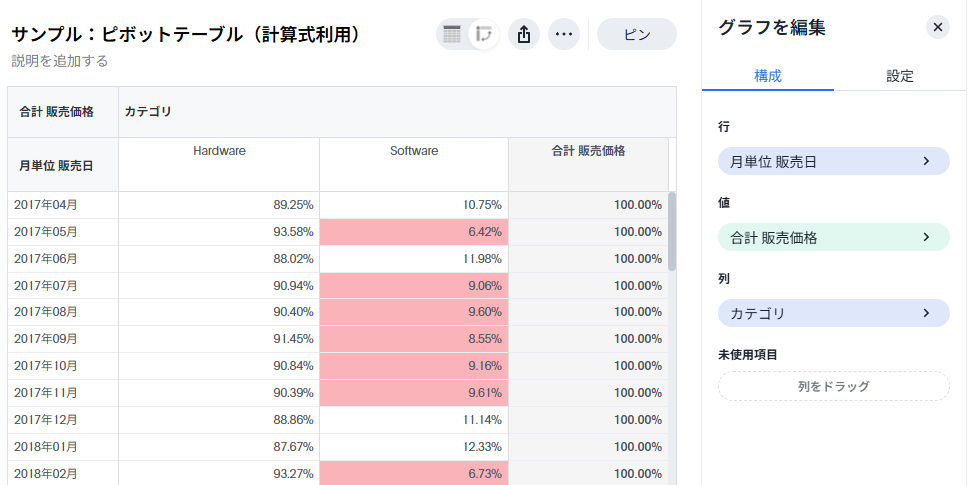Expand the カテゴリ column chip

tap(834, 313)
